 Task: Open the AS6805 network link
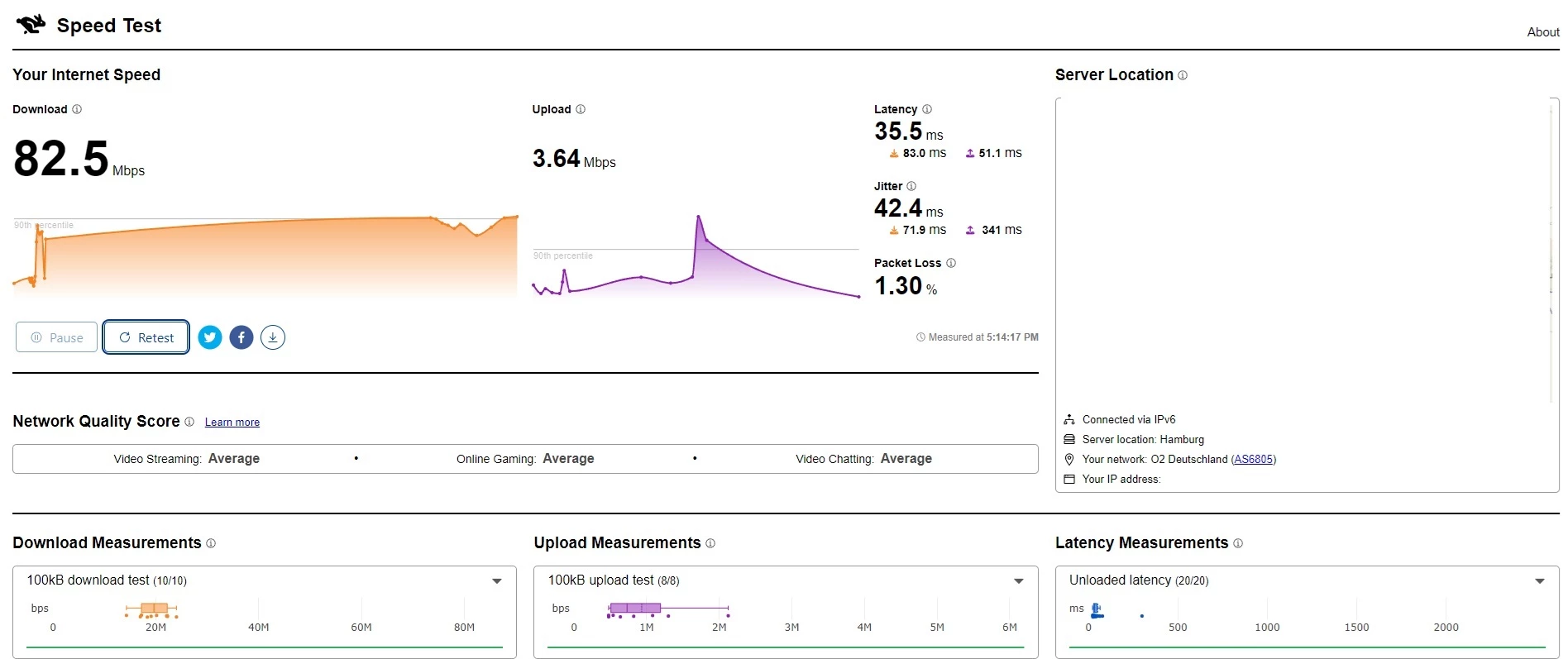(x=1254, y=459)
